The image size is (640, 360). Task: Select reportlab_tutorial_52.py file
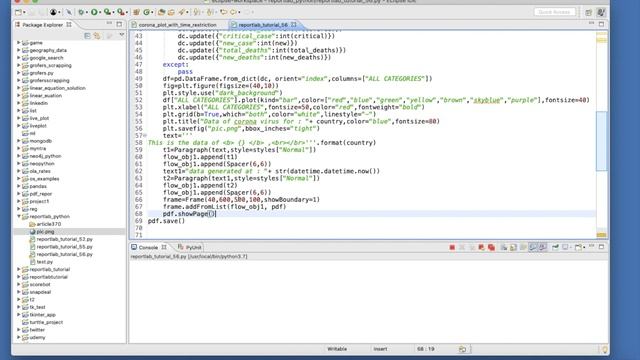(x=64, y=239)
